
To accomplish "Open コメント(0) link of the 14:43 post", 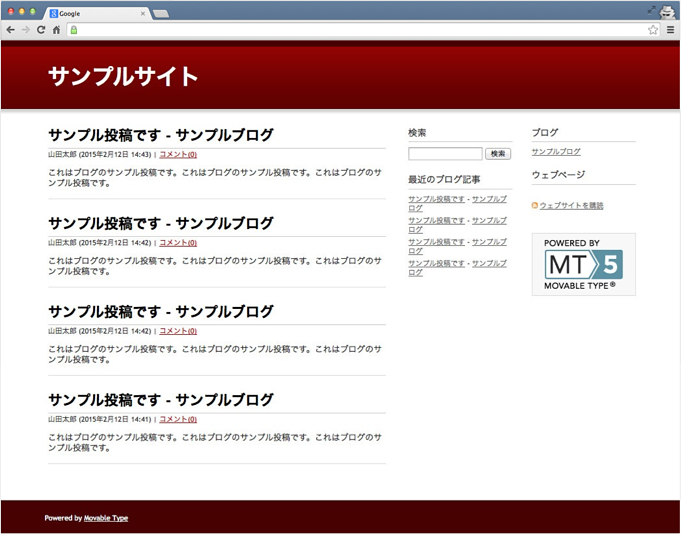I will 178,155.
